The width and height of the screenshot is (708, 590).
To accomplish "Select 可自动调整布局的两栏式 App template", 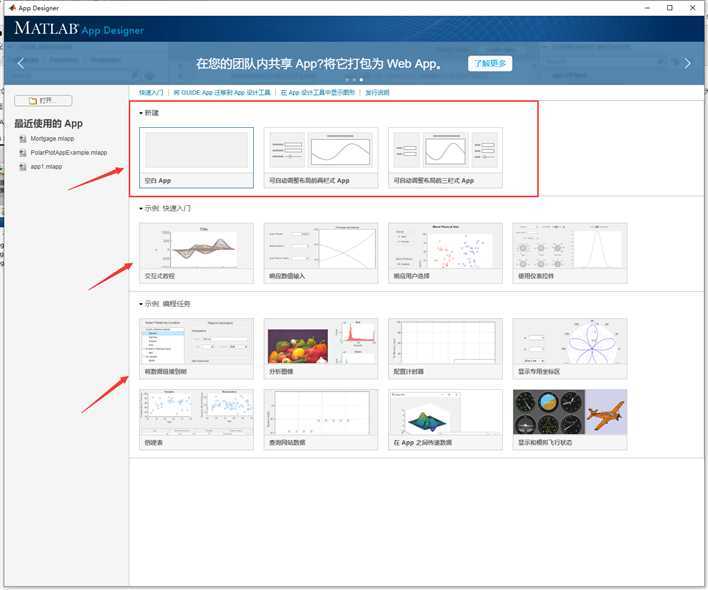I will pyautogui.click(x=320, y=158).
